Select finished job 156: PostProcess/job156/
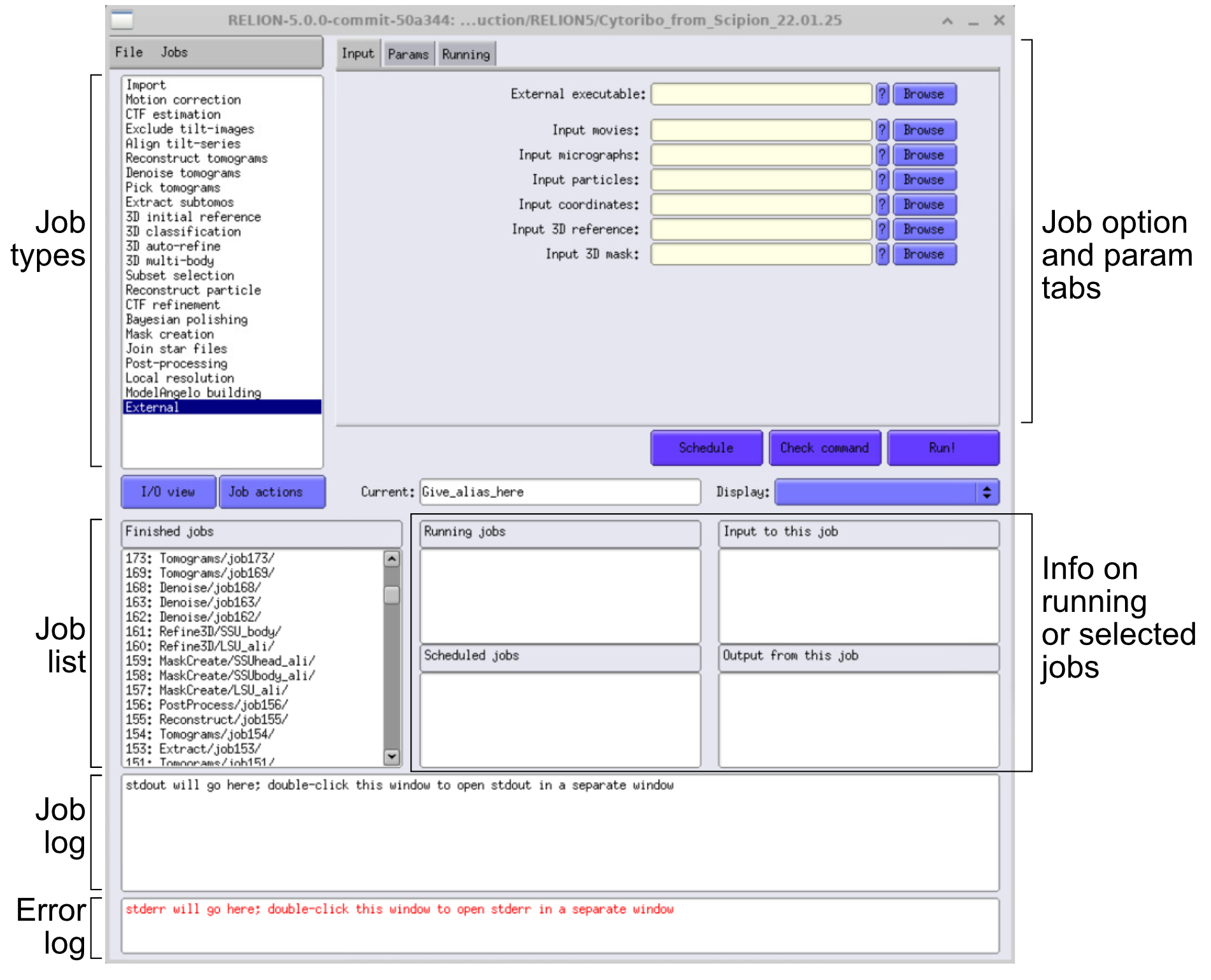 253,706
